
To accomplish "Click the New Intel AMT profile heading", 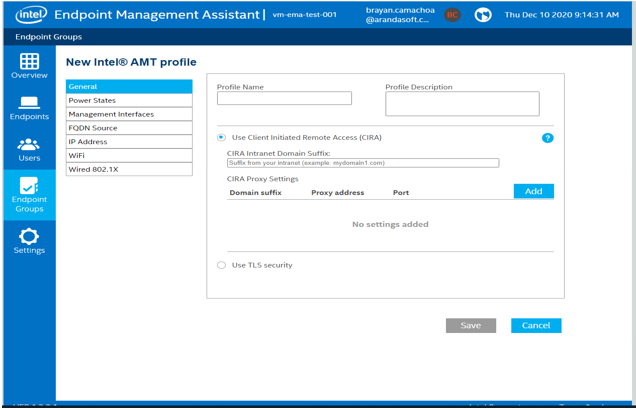I will click(131, 62).
